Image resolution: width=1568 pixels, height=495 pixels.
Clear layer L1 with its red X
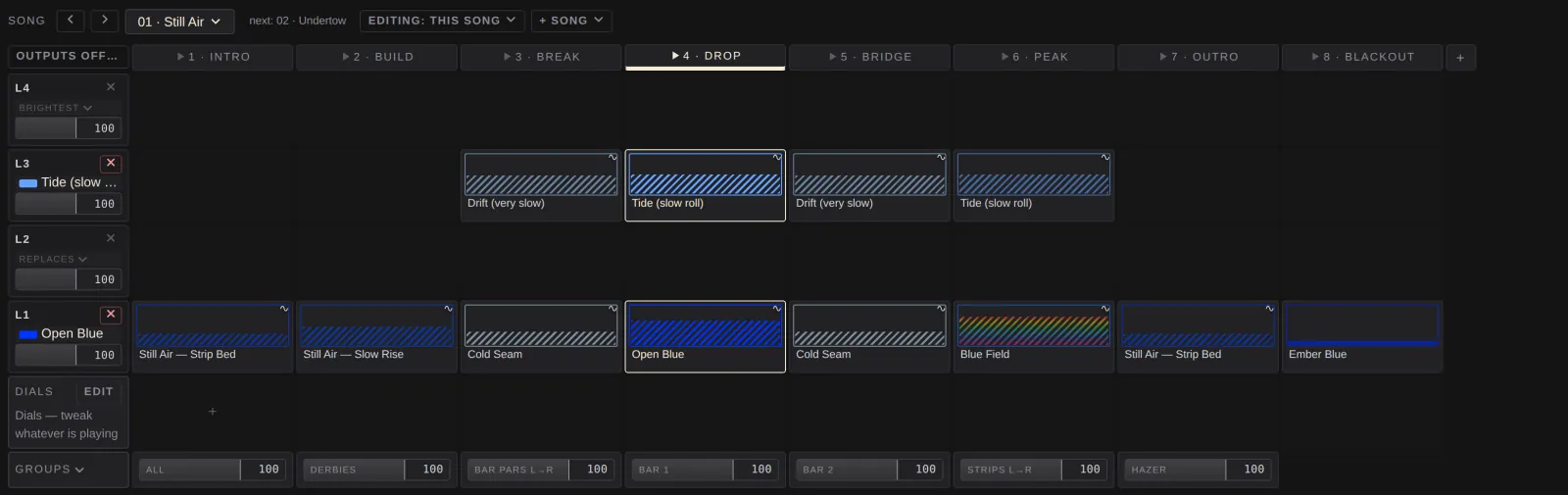click(x=111, y=314)
